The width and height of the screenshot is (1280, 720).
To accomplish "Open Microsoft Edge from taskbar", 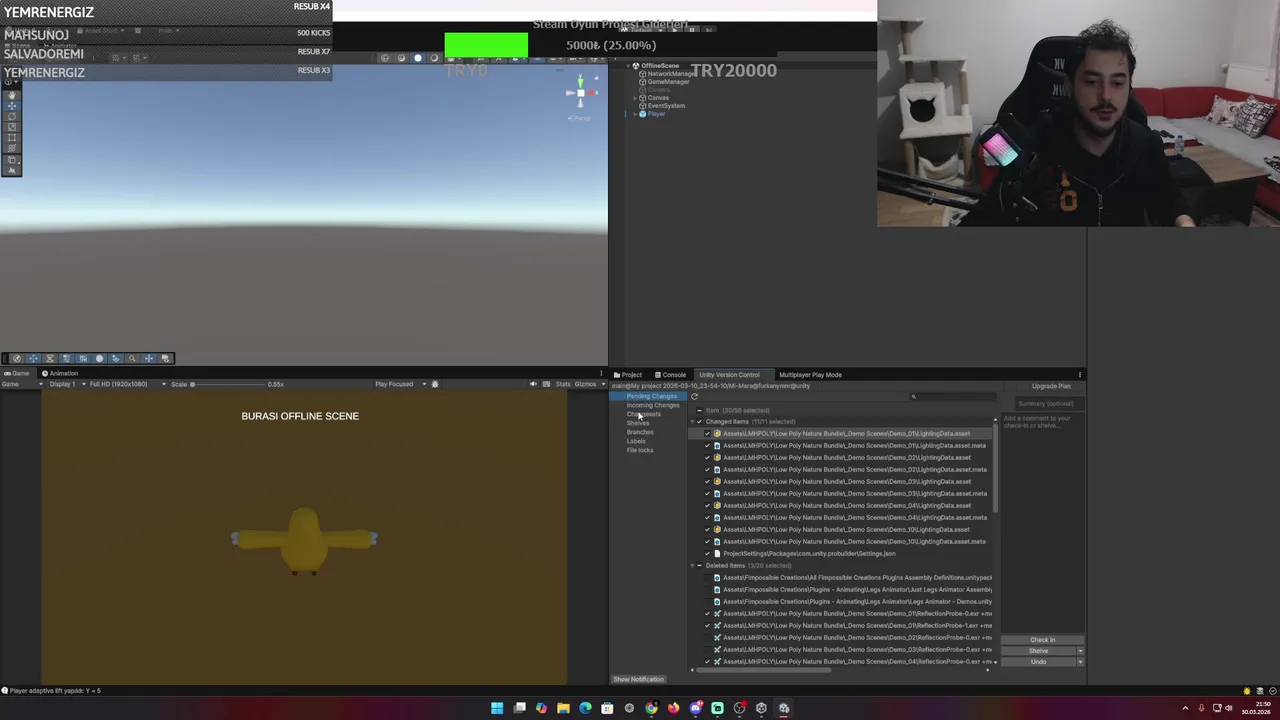I will point(585,708).
